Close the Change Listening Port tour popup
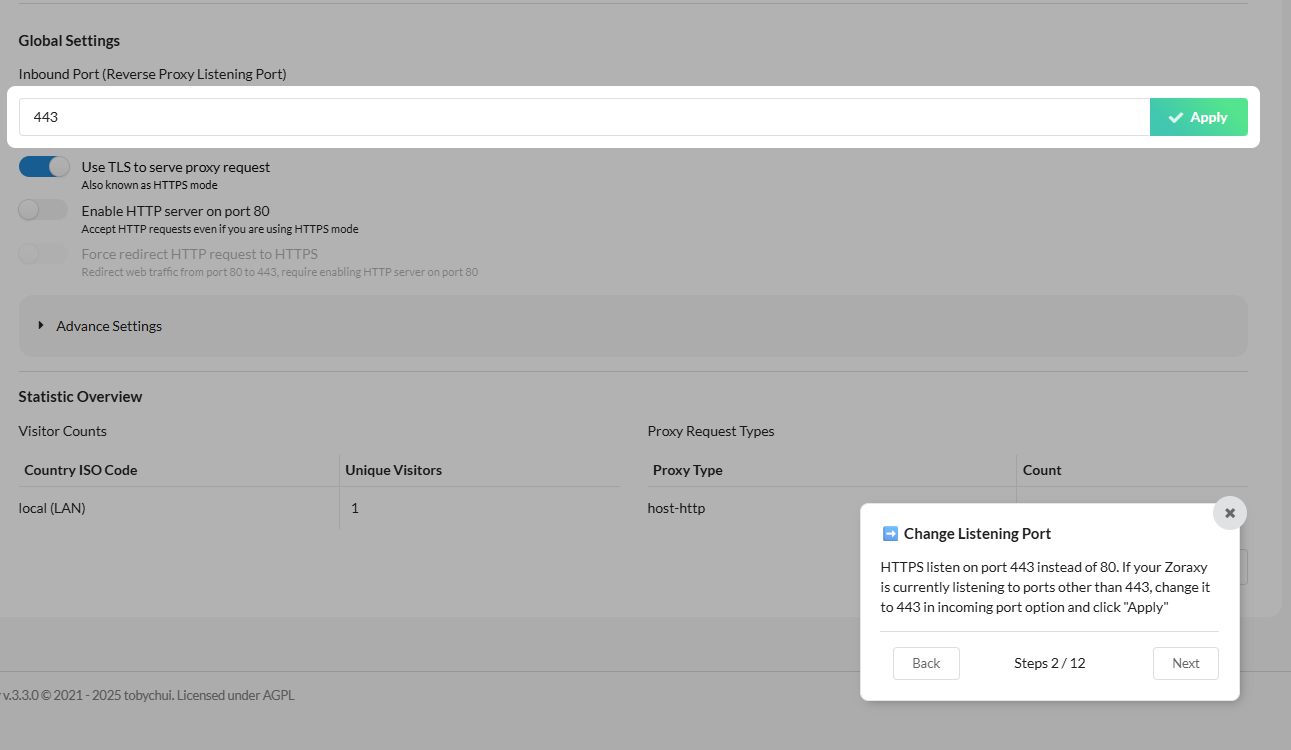The width and height of the screenshot is (1291, 750). (1230, 513)
